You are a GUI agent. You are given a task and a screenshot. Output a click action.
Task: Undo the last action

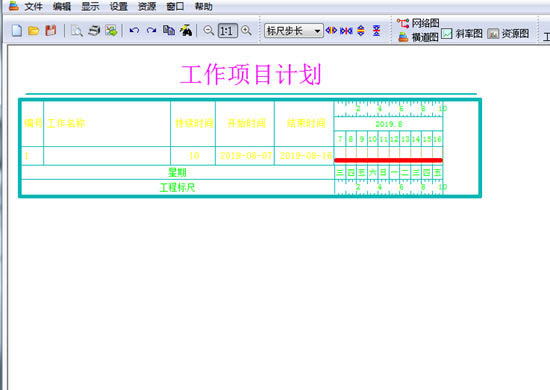134,31
